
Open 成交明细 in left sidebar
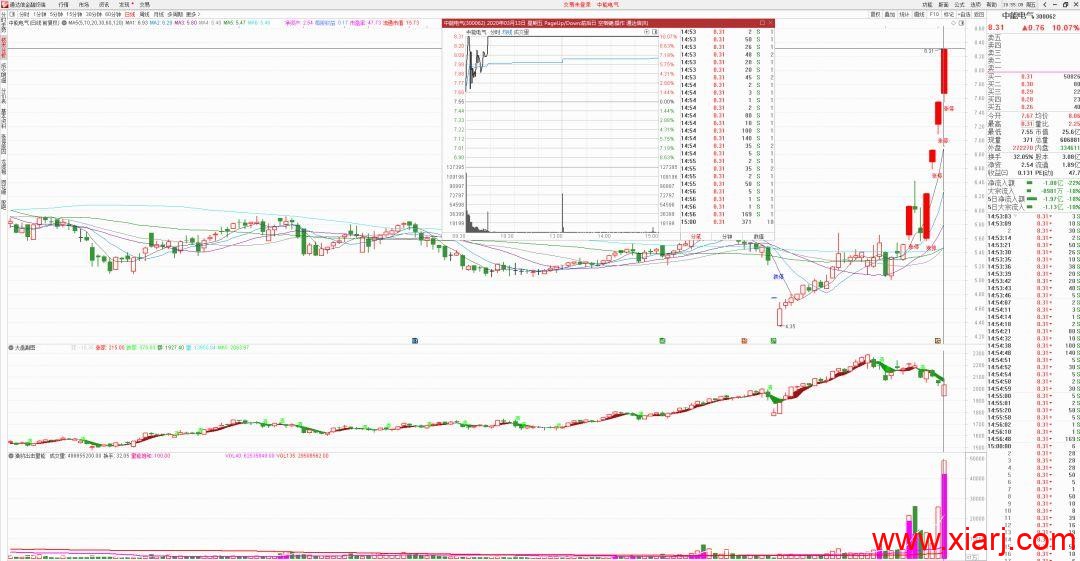(x=3, y=73)
